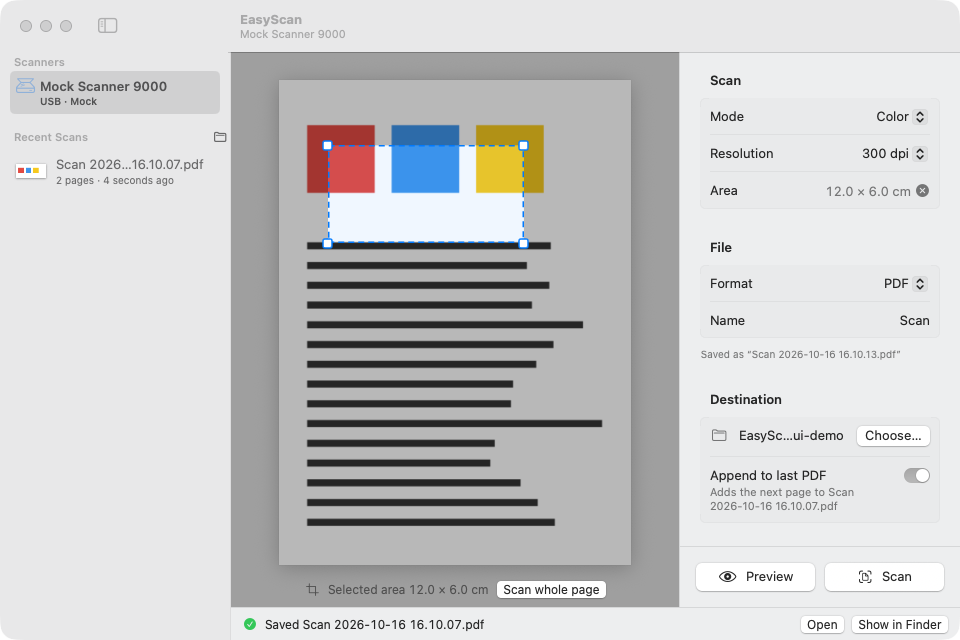Click the Mock Scanner 9000 title bar subtitle
The image size is (960, 640).
293,34
